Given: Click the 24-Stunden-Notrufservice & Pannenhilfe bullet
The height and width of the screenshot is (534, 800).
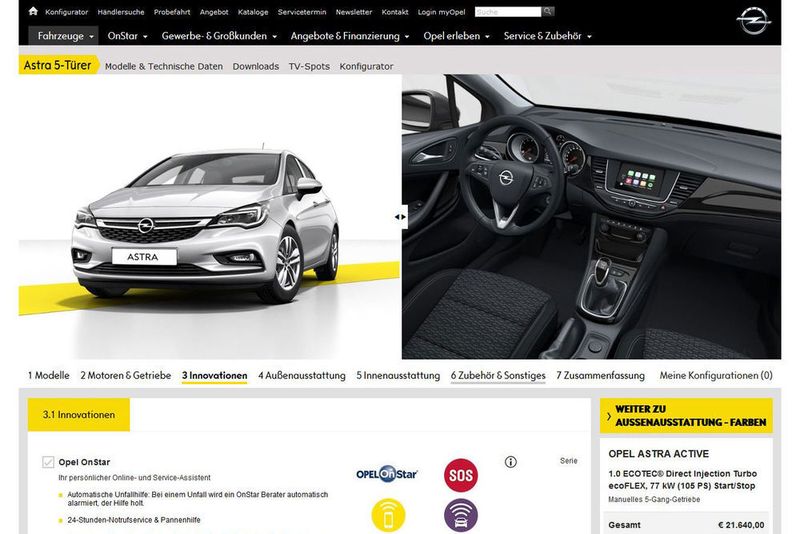Looking at the screenshot, I should (x=134, y=520).
